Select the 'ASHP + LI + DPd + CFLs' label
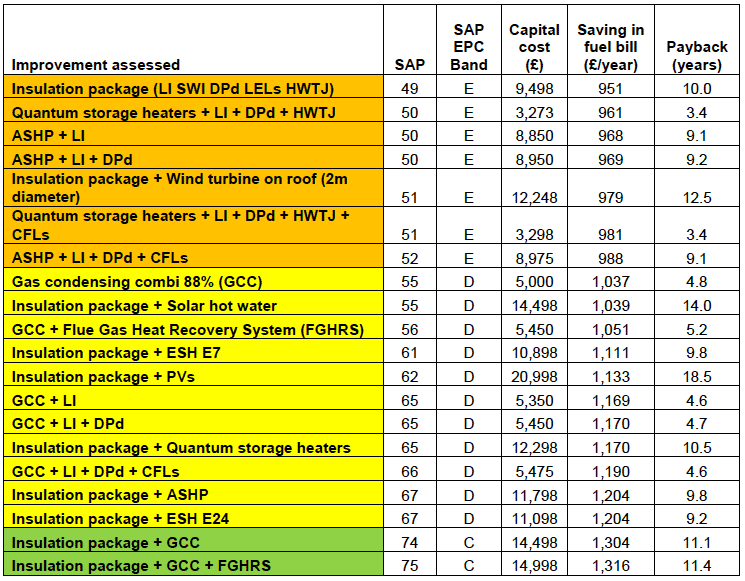 [100, 257]
